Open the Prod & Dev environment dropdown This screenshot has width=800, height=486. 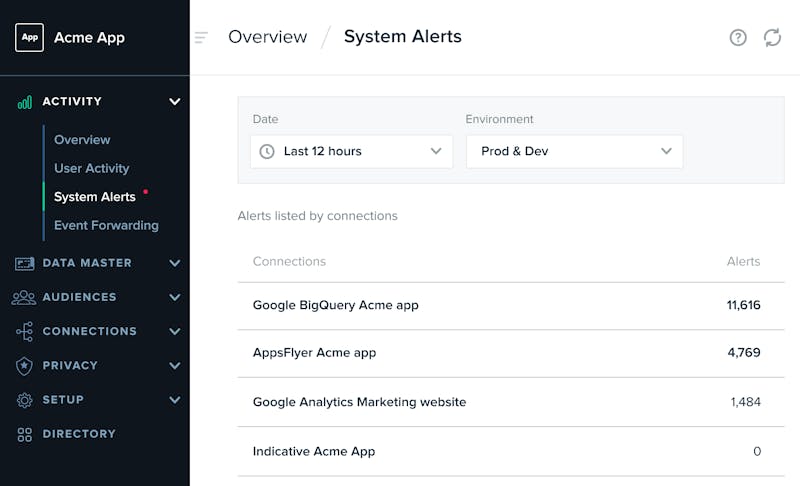pyautogui.click(x=574, y=151)
